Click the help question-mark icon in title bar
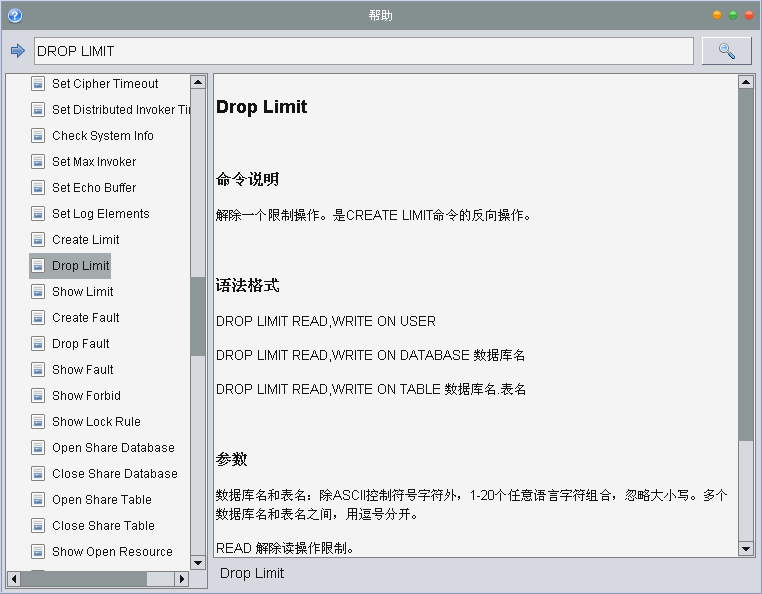Viewport: 762px width, 594px height. [15, 16]
